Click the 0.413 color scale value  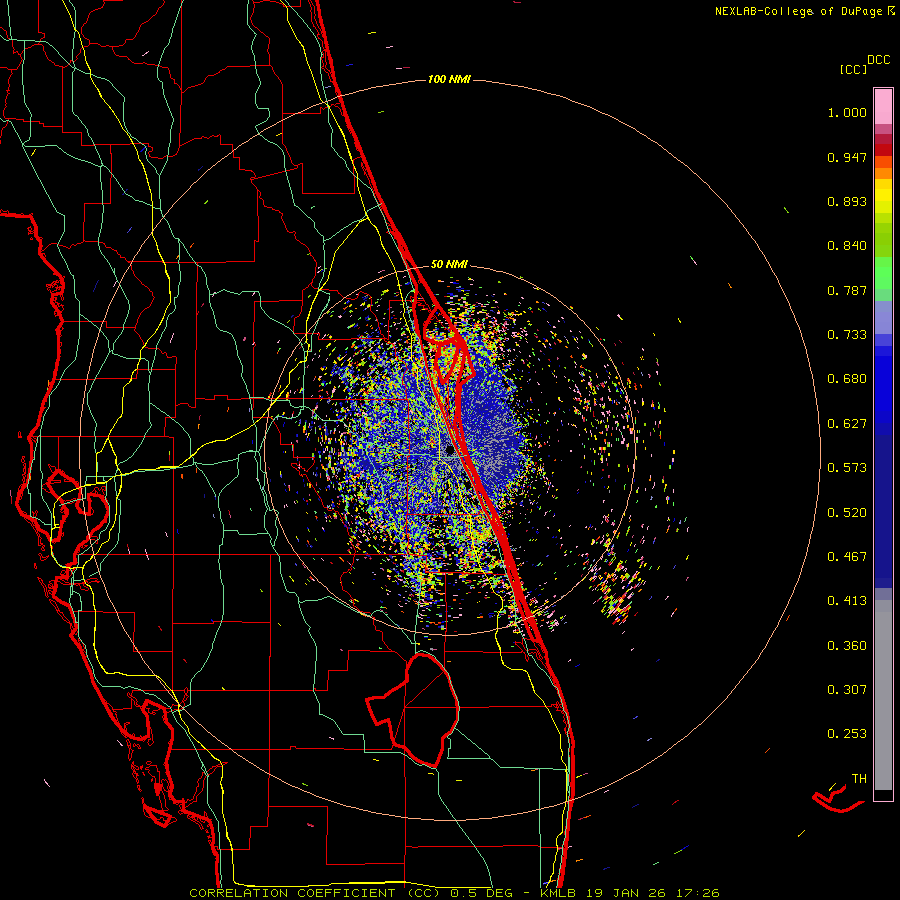[x=847, y=601]
